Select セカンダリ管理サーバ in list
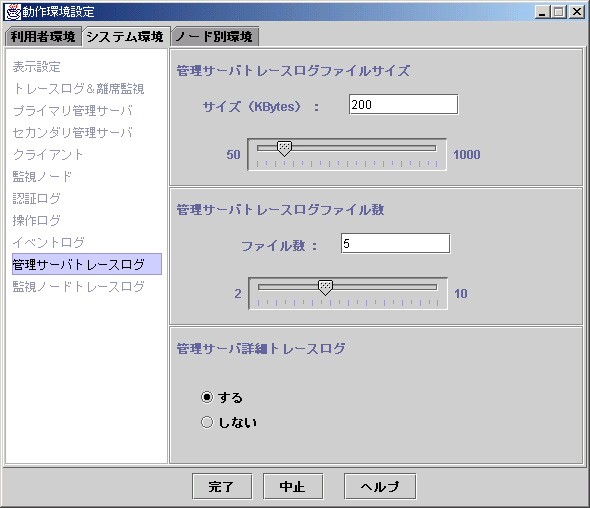 click(x=73, y=132)
